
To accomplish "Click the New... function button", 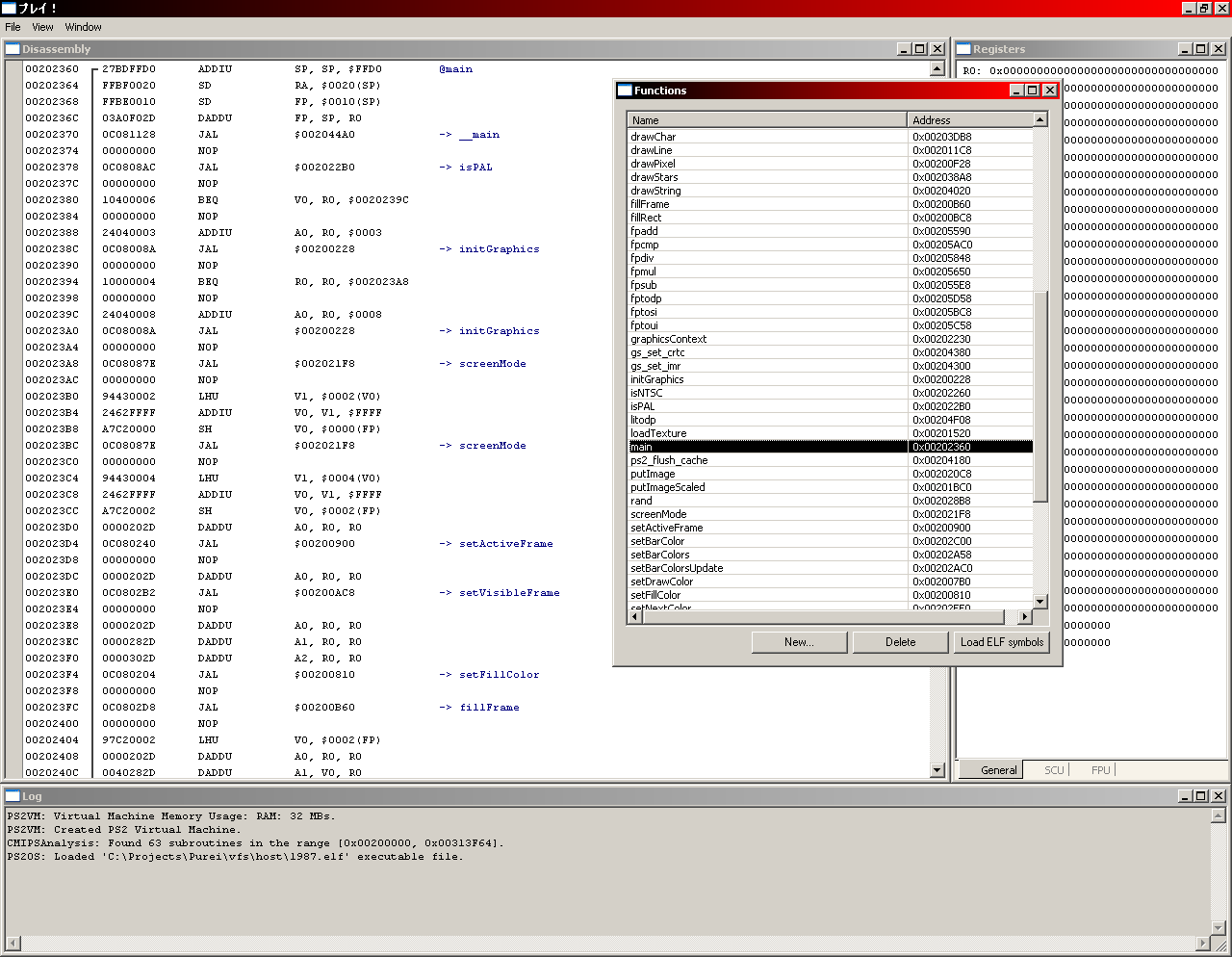I will [x=799, y=642].
